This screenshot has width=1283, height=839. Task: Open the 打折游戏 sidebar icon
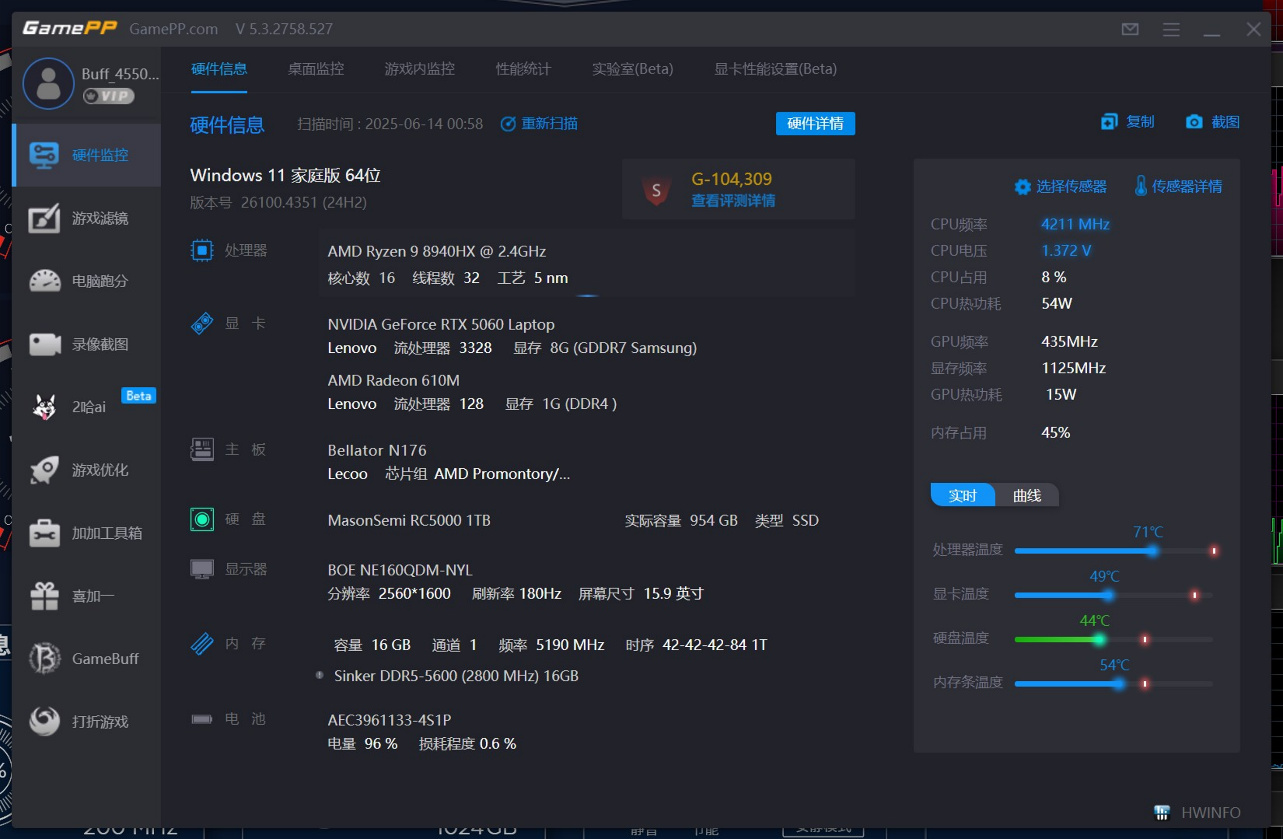pos(45,721)
